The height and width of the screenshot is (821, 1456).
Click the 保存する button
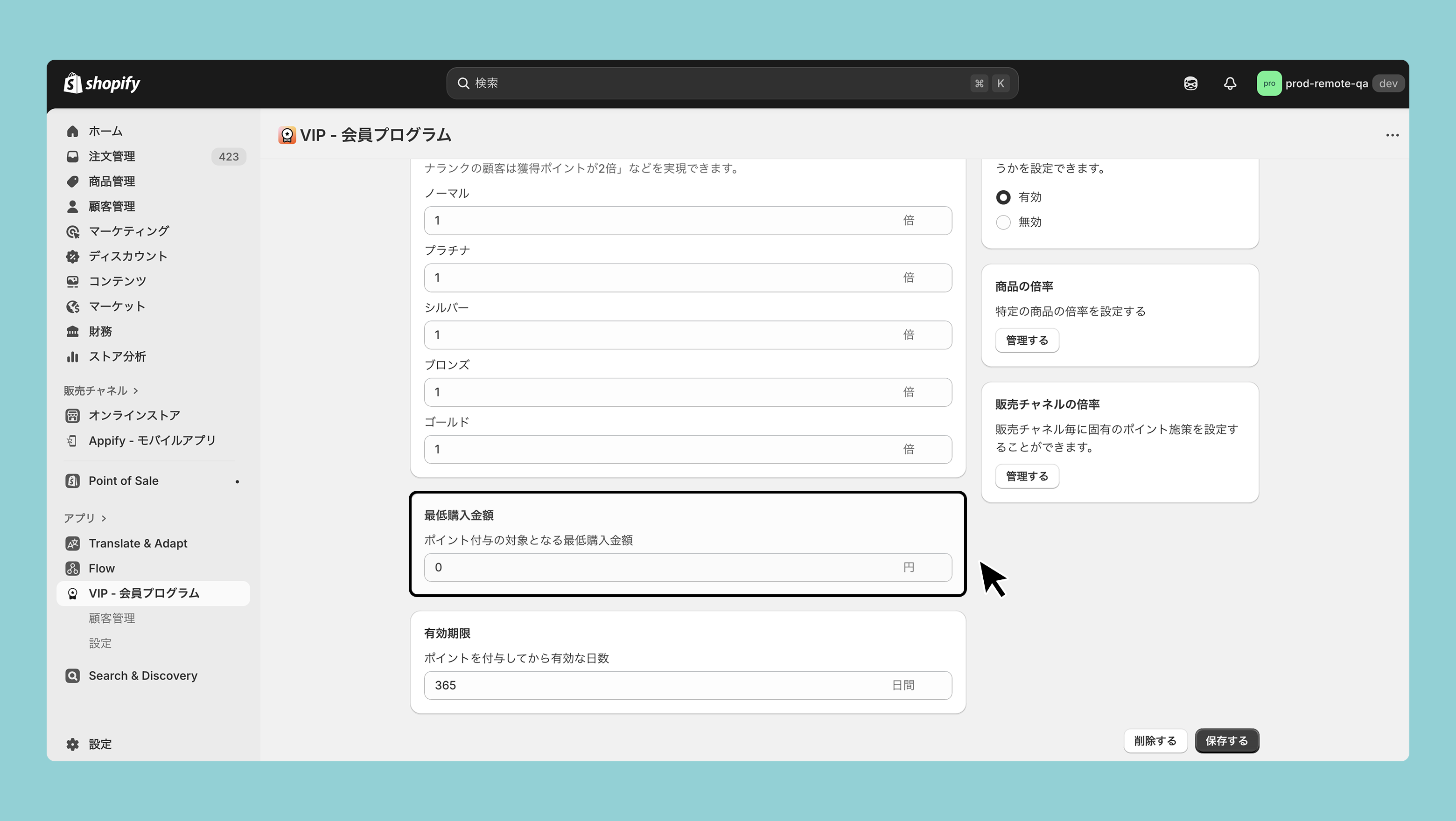[1226, 741]
